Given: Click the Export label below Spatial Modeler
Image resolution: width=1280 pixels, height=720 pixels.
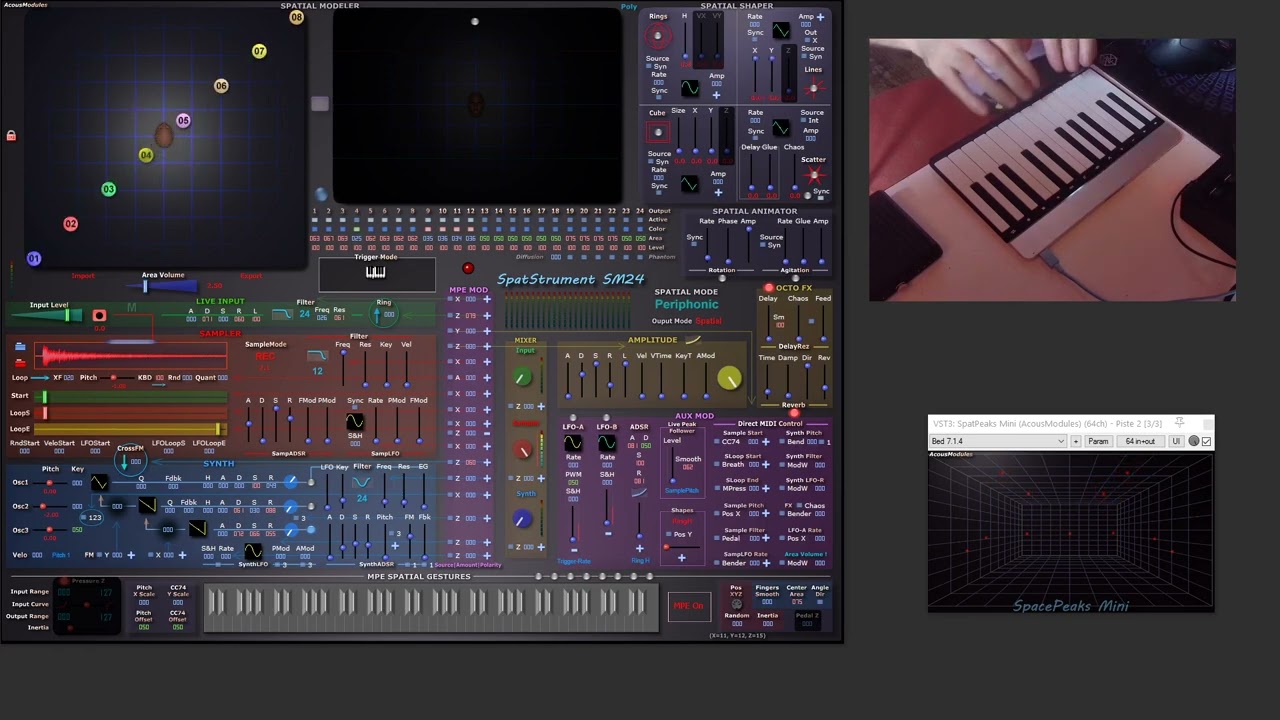Looking at the screenshot, I should point(251,276).
